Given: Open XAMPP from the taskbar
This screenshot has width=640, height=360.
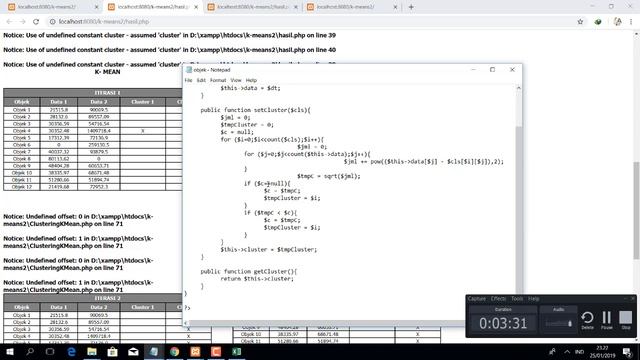Looking at the screenshot, I should (x=196, y=351).
